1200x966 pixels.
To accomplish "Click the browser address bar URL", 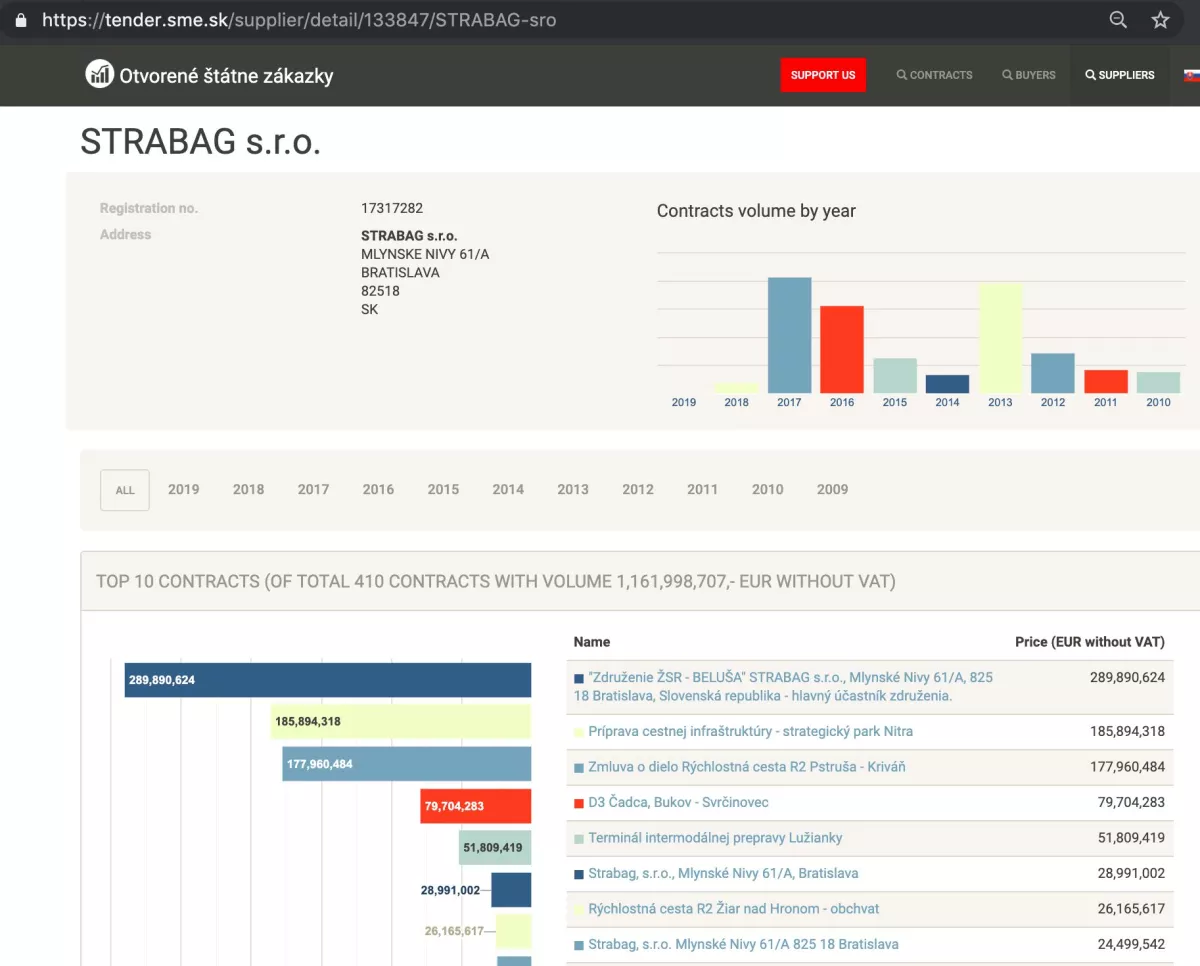I will (x=299, y=20).
